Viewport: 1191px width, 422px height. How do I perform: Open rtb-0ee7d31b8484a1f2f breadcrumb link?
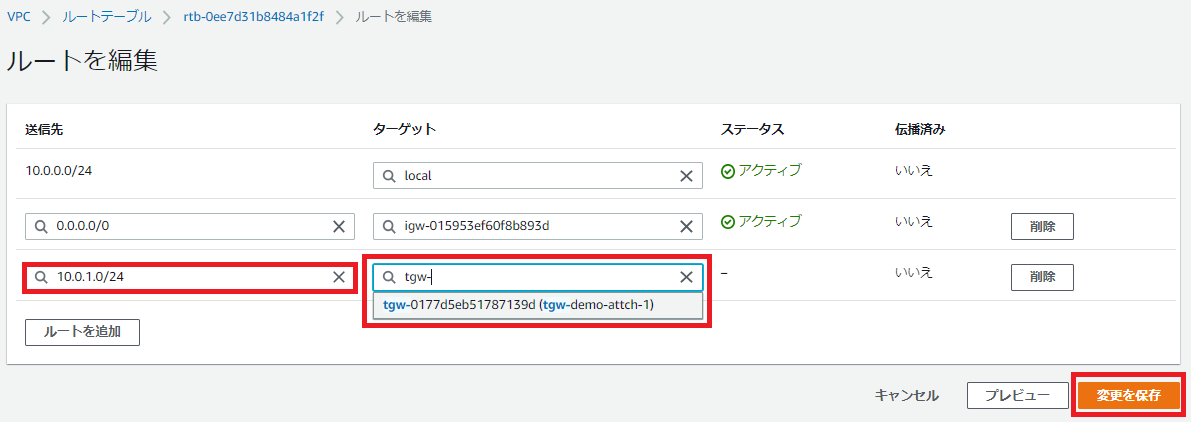pos(254,16)
